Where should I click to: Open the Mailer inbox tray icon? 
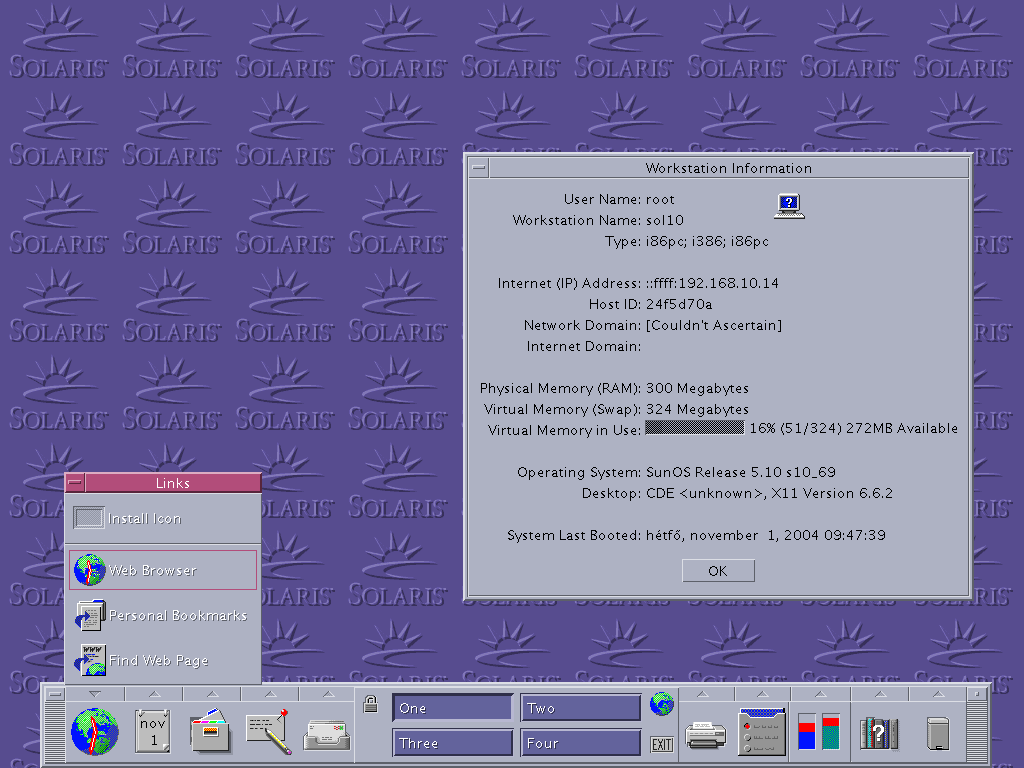coord(327,735)
